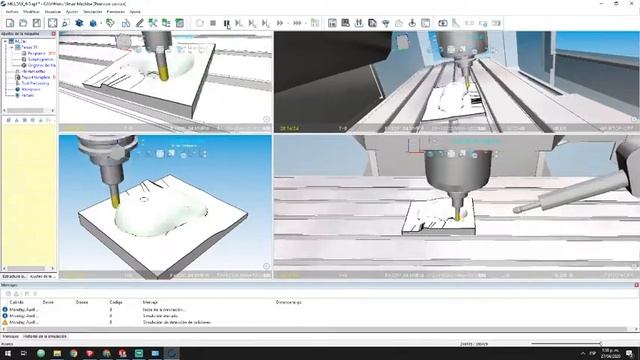Open the Ayuda menu
Viewport: 640px width, 360px height.
pyautogui.click(x=135, y=12)
